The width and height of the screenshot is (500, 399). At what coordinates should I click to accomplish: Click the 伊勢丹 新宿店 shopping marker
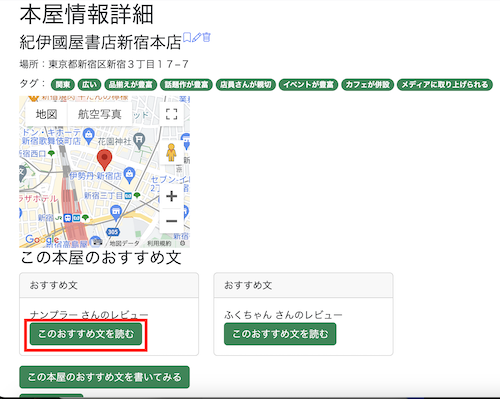[x=129, y=175]
